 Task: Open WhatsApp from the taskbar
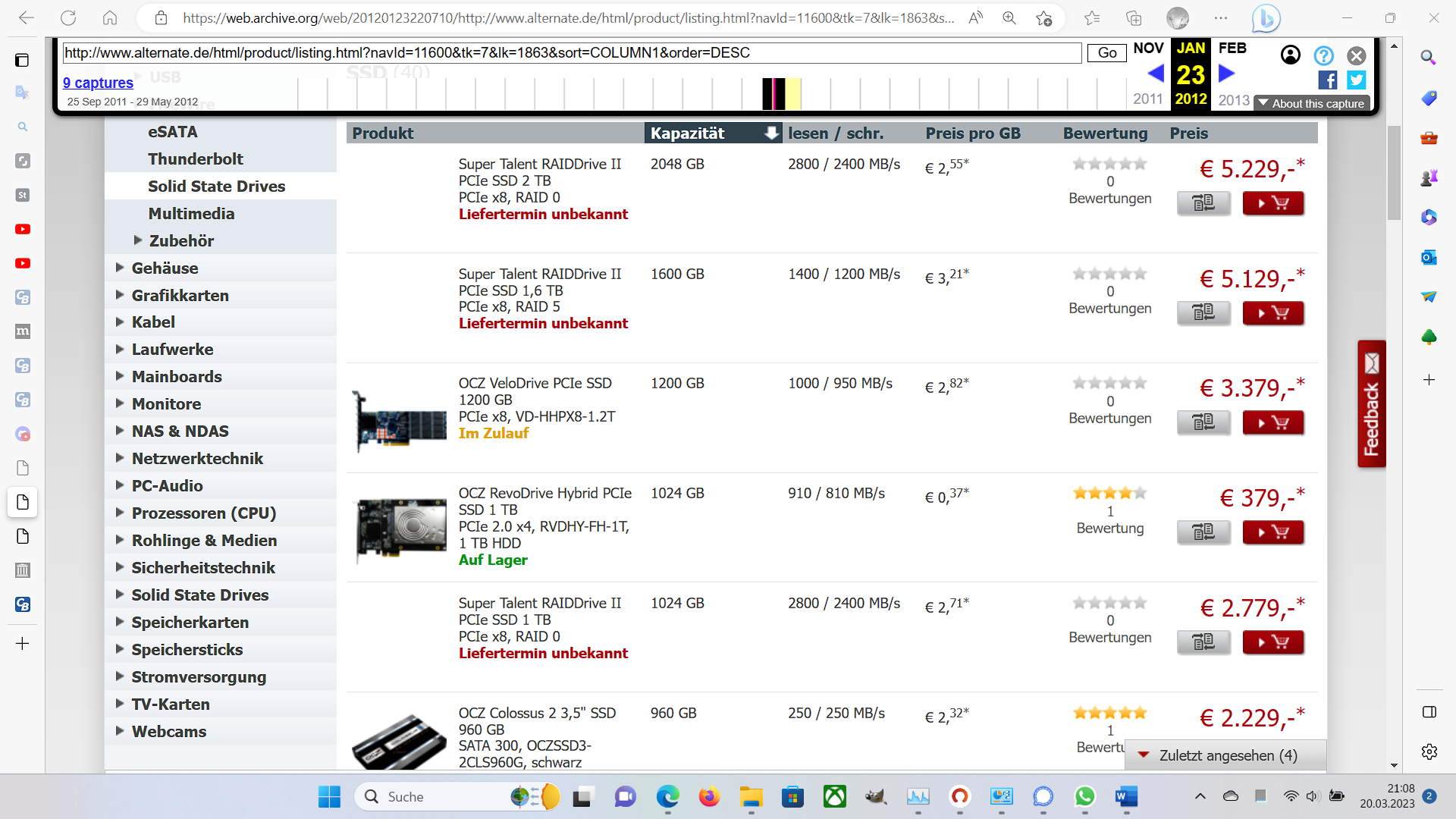(x=1084, y=796)
